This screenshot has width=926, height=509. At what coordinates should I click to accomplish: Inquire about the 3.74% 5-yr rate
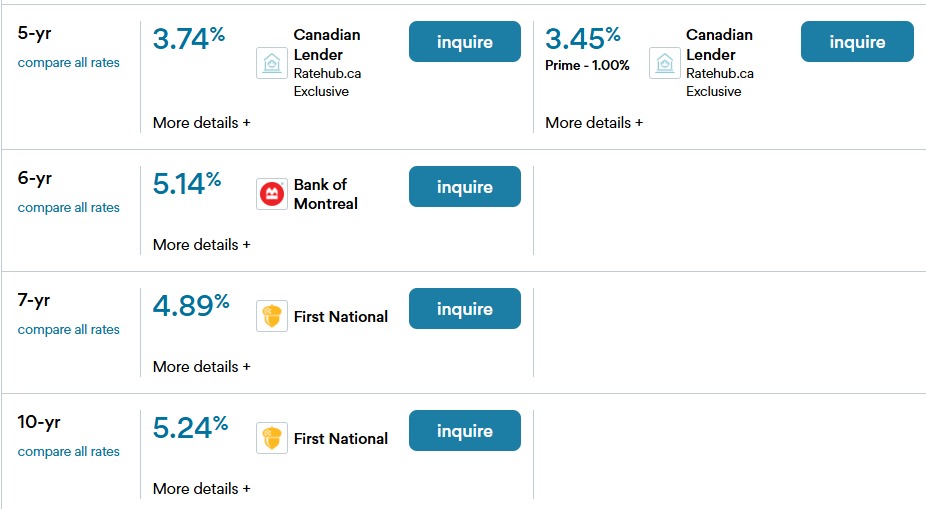point(464,42)
